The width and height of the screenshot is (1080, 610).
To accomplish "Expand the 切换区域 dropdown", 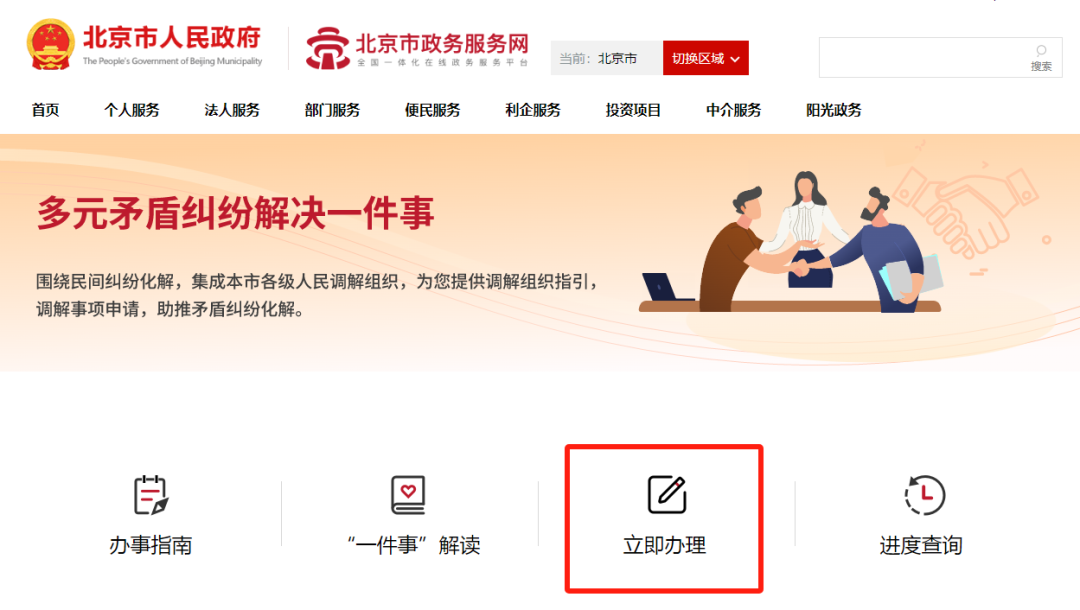I will coord(705,58).
